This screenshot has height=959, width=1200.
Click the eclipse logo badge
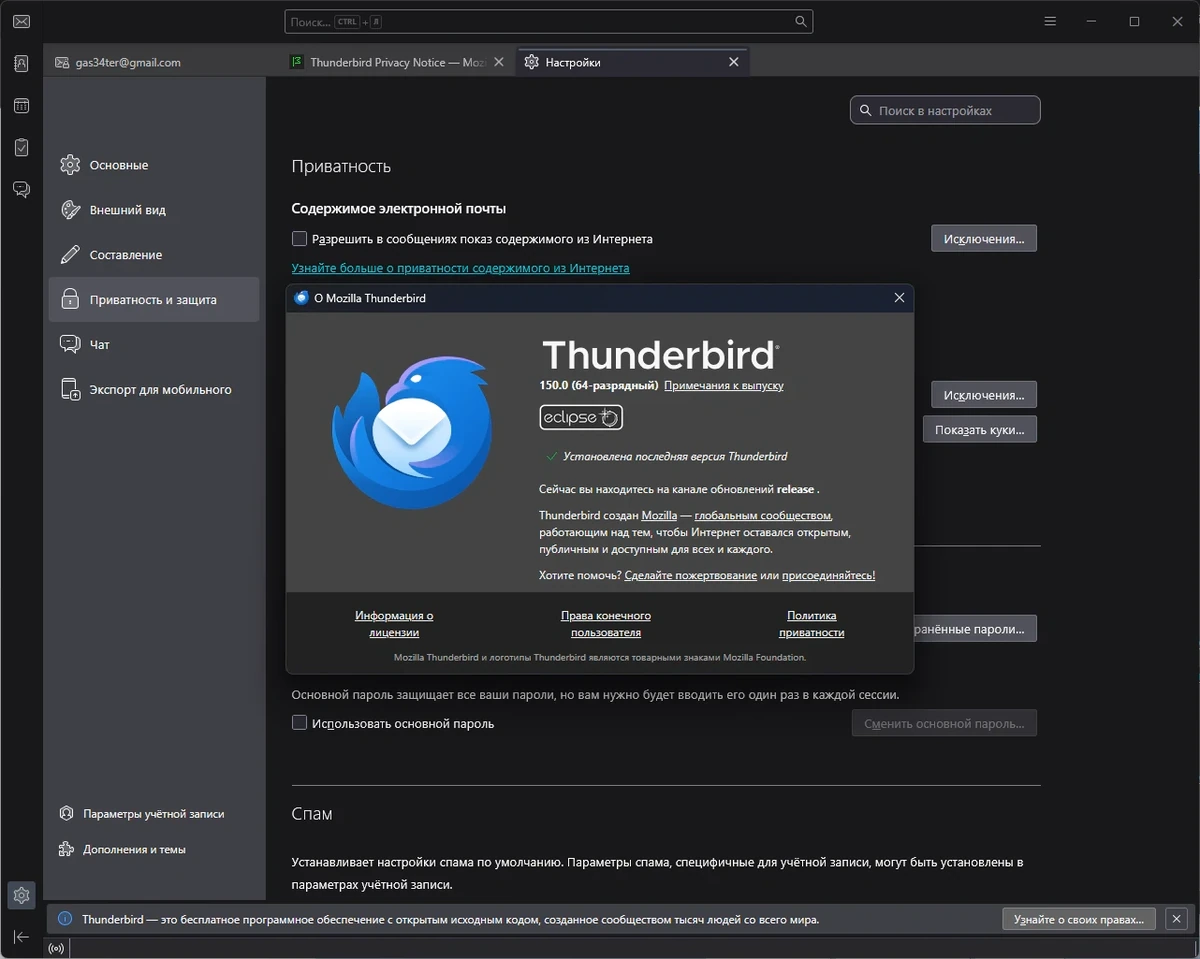tap(581, 417)
